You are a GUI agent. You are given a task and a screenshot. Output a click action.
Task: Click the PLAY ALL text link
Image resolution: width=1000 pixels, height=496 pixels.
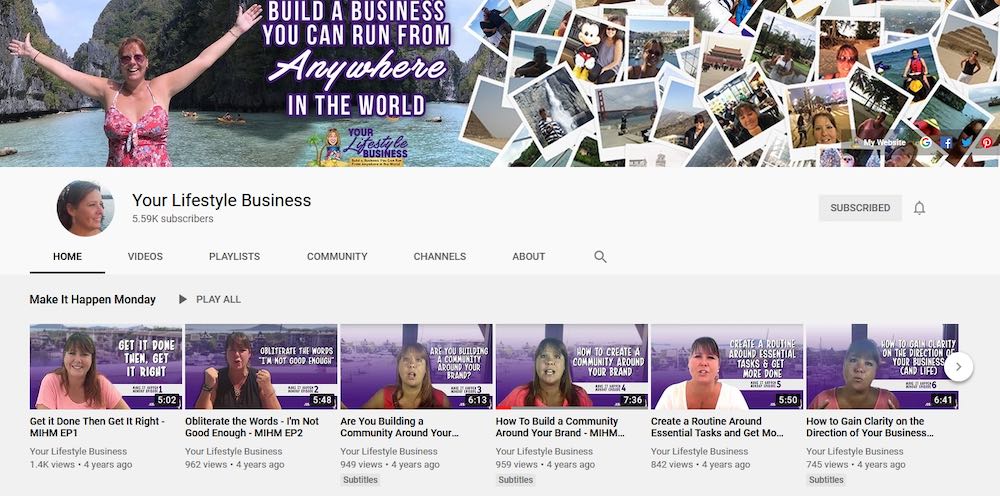(x=218, y=299)
